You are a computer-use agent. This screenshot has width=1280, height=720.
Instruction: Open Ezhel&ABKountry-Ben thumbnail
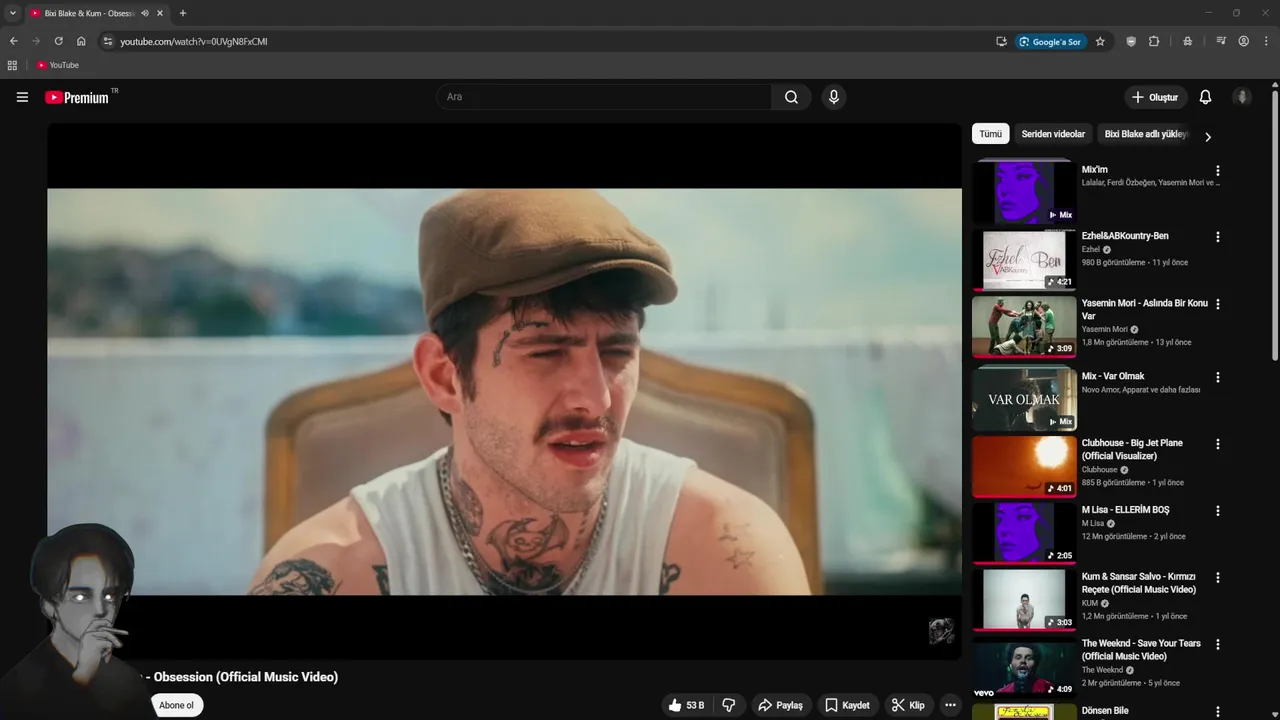(x=1024, y=259)
